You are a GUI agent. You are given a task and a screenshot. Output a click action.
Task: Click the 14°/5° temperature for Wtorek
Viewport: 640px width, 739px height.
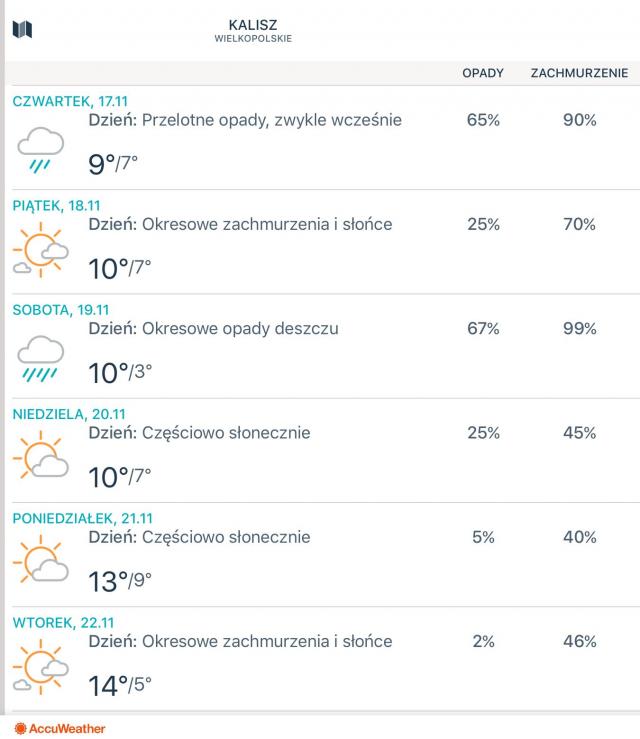(x=120, y=686)
